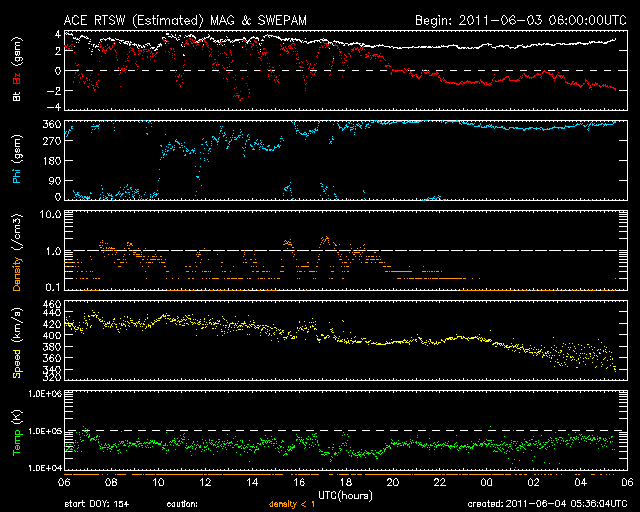Click the '0.1' tick label on Density axis
This screenshot has height=512, width=640.
pyautogui.click(x=53, y=287)
